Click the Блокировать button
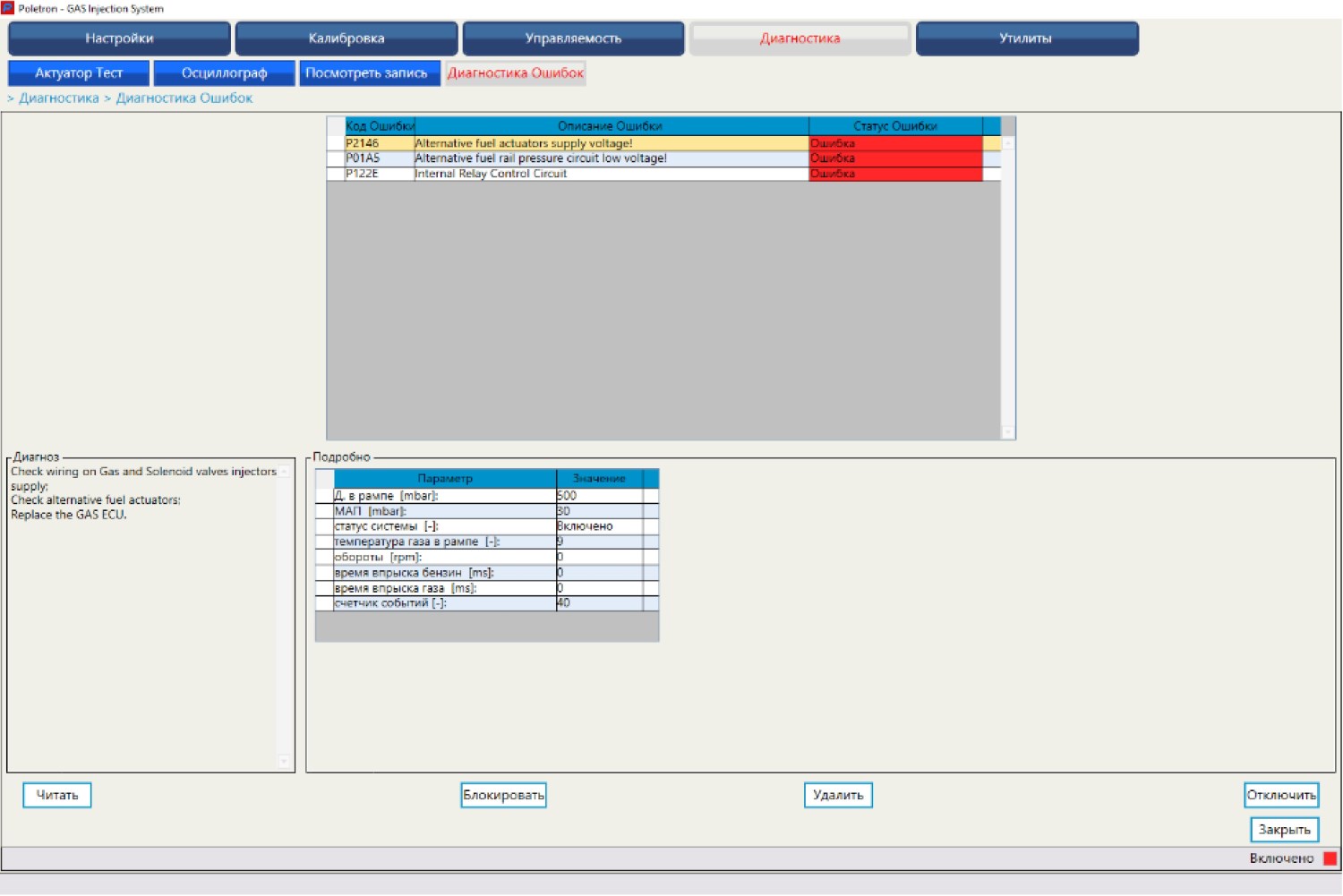Screen dimensions: 1343x896 (504, 795)
